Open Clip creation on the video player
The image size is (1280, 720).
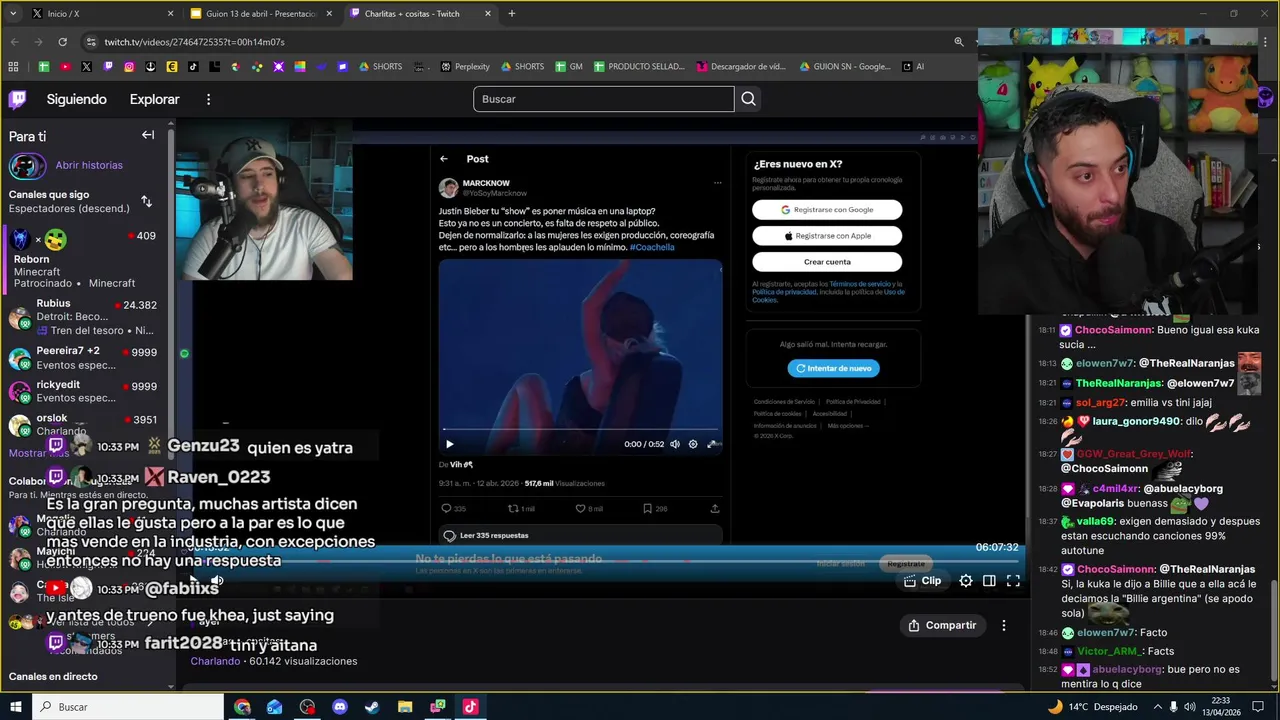point(922,580)
